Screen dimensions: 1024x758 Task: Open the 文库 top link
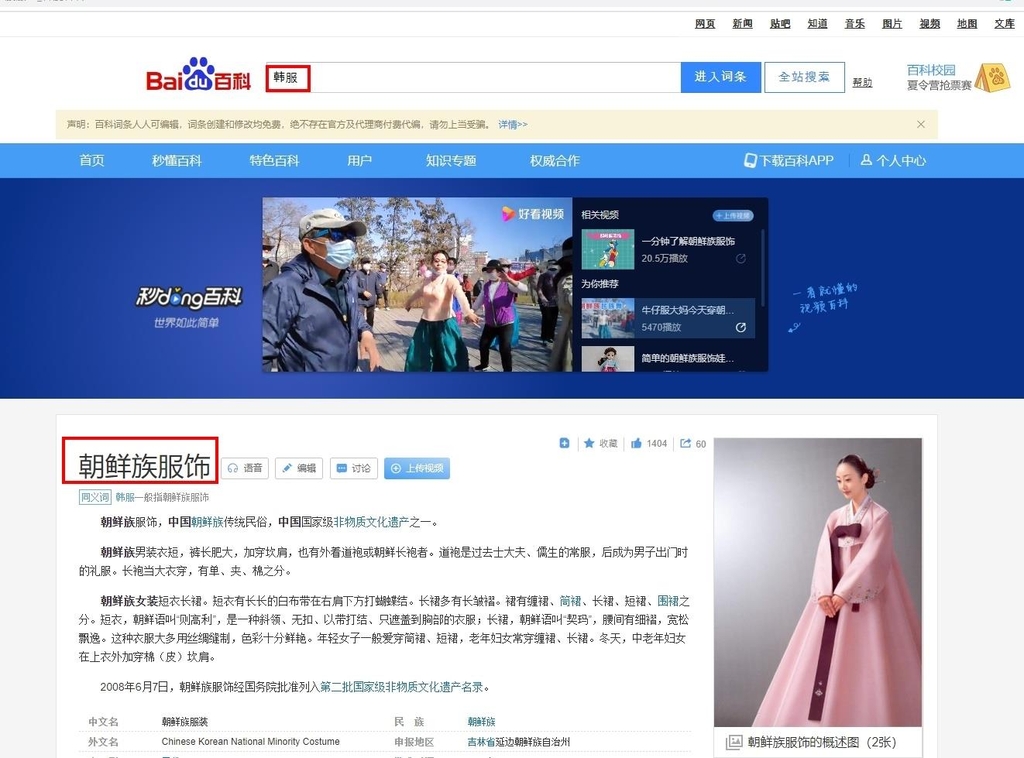pos(1004,24)
